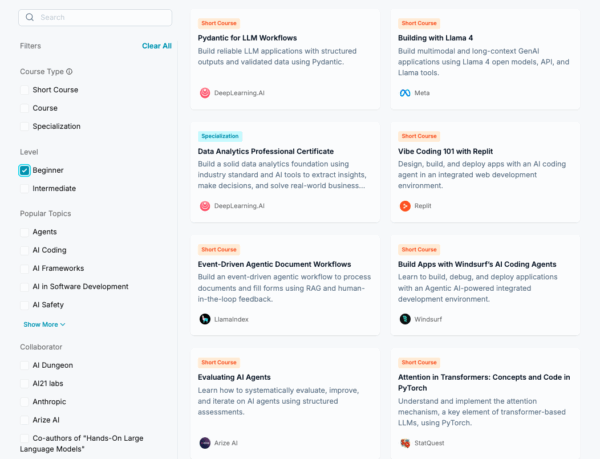The height and width of the screenshot is (459, 600).
Task: Check the AI Coding topic filter
Action: point(24,250)
